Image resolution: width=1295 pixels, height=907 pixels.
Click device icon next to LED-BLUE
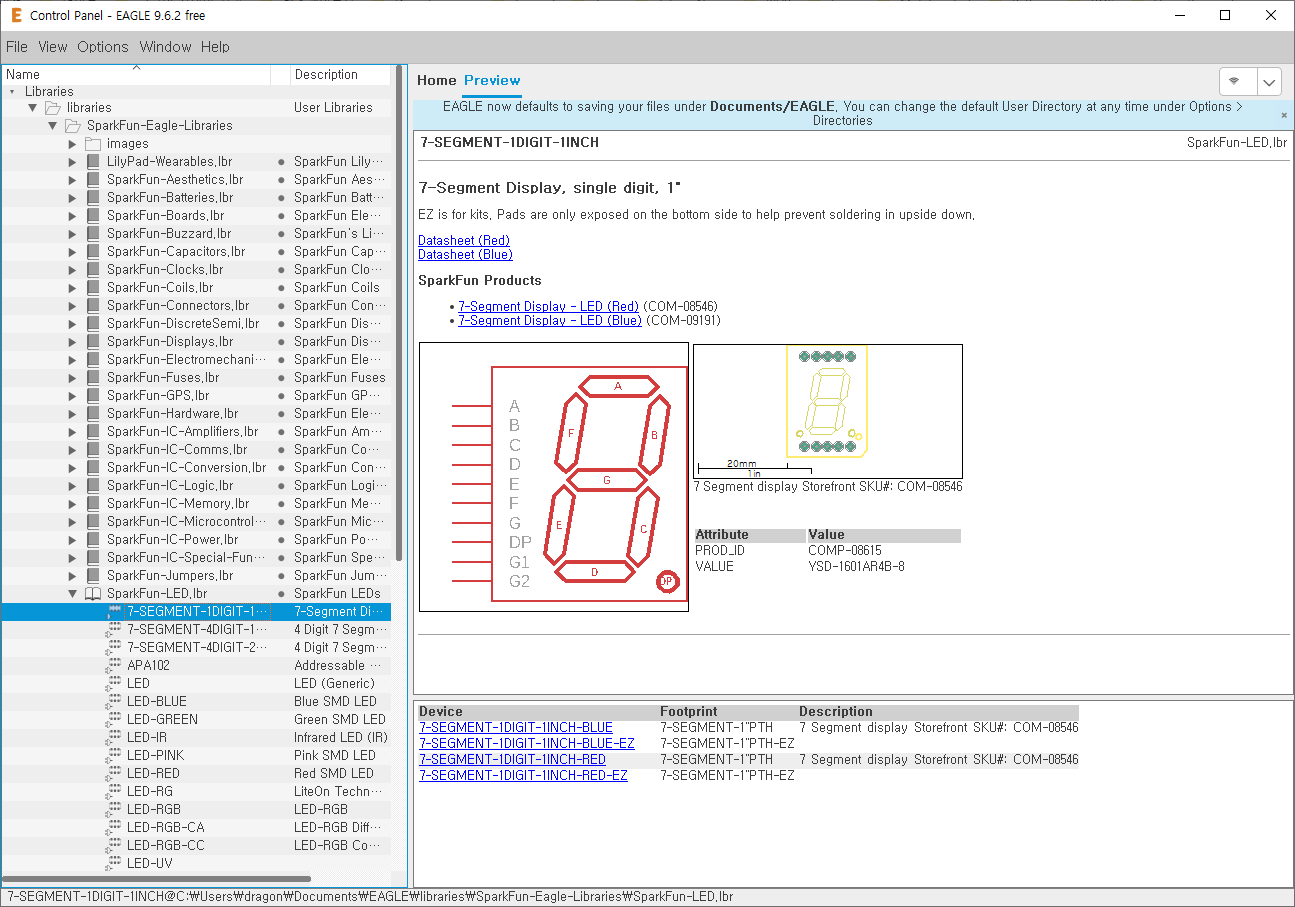pos(113,701)
